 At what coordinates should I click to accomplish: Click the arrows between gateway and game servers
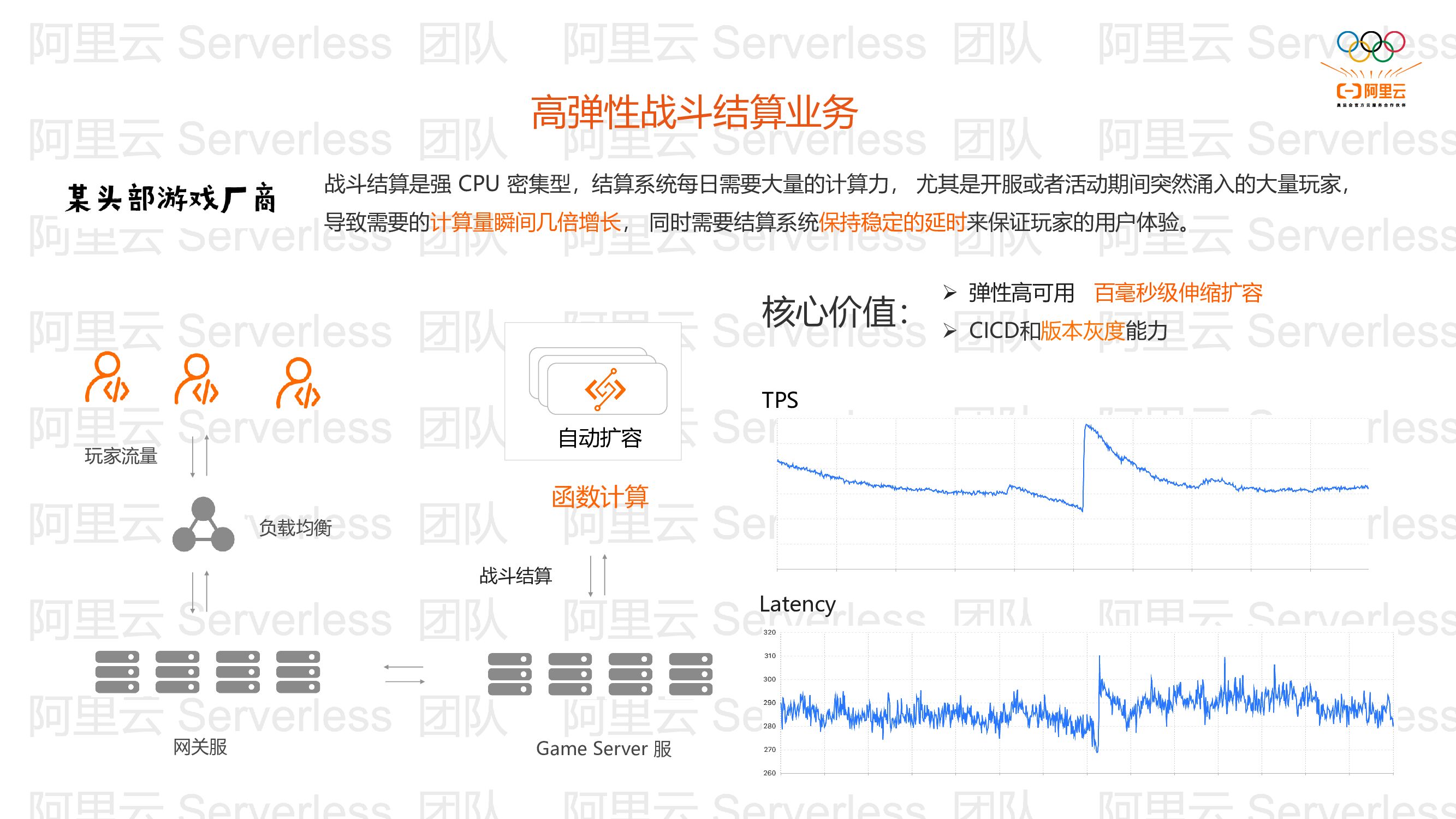coord(404,674)
